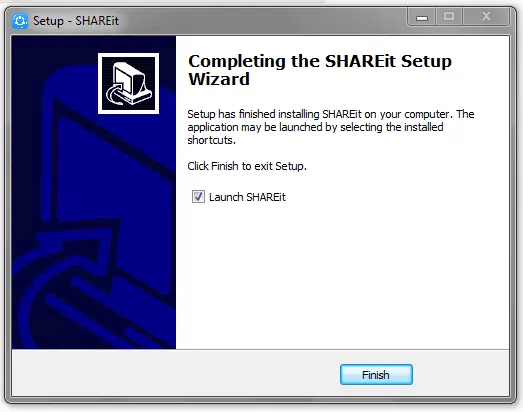Click the curved arrow on the installer icon

pyautogui.click(x=115, y=95)
